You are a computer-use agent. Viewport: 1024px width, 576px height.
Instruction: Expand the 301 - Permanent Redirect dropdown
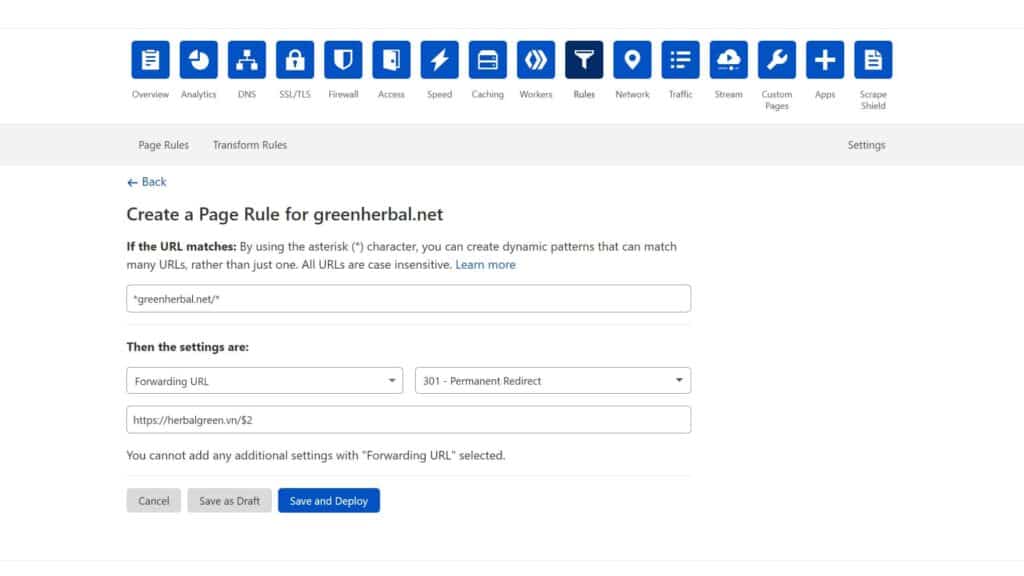tap(552, 381)
